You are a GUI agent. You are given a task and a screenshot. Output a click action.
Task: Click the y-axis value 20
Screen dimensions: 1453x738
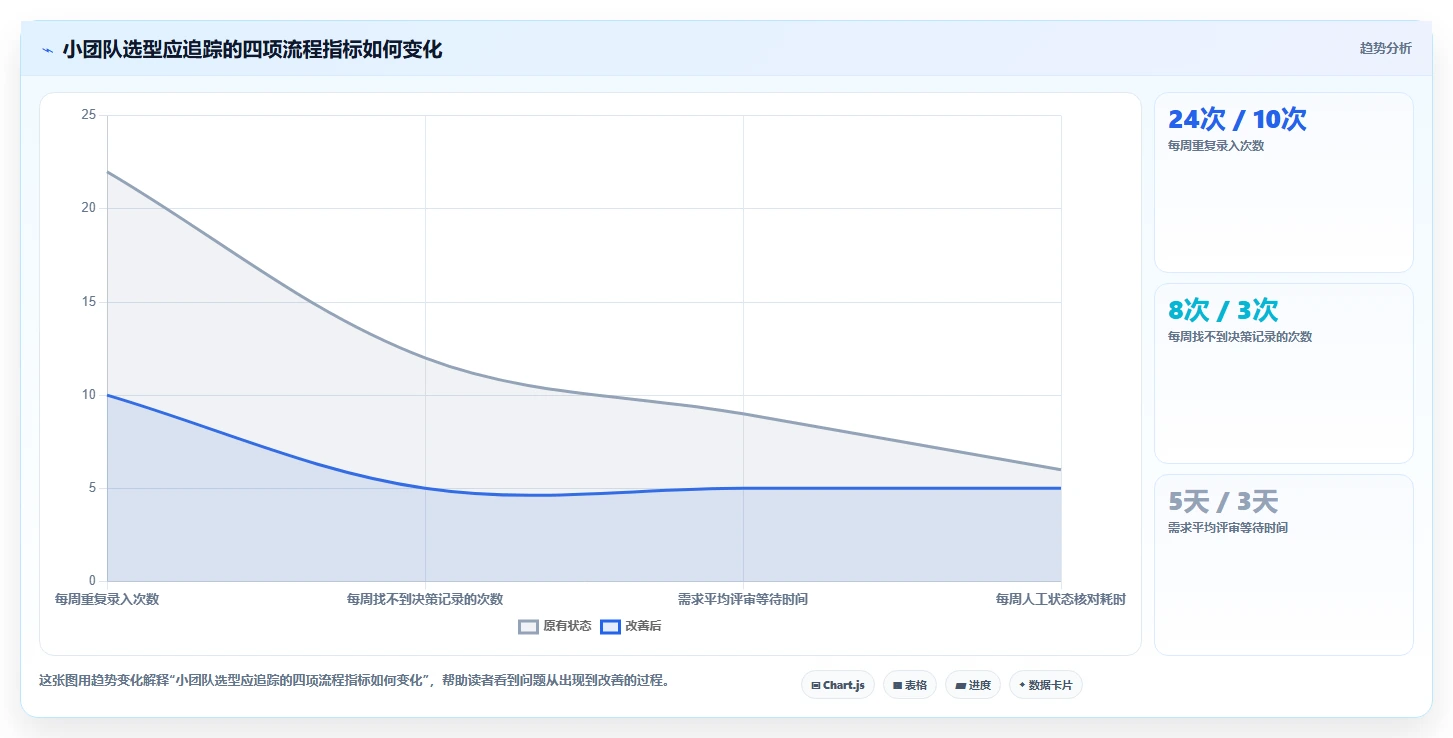tap(88, 208)
